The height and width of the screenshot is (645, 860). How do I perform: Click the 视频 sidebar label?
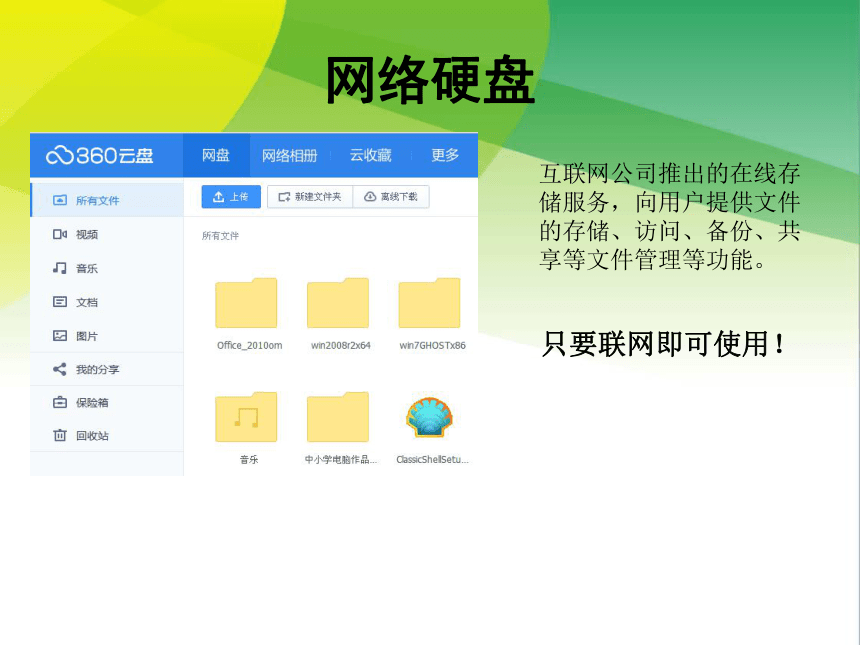point(87,235)
